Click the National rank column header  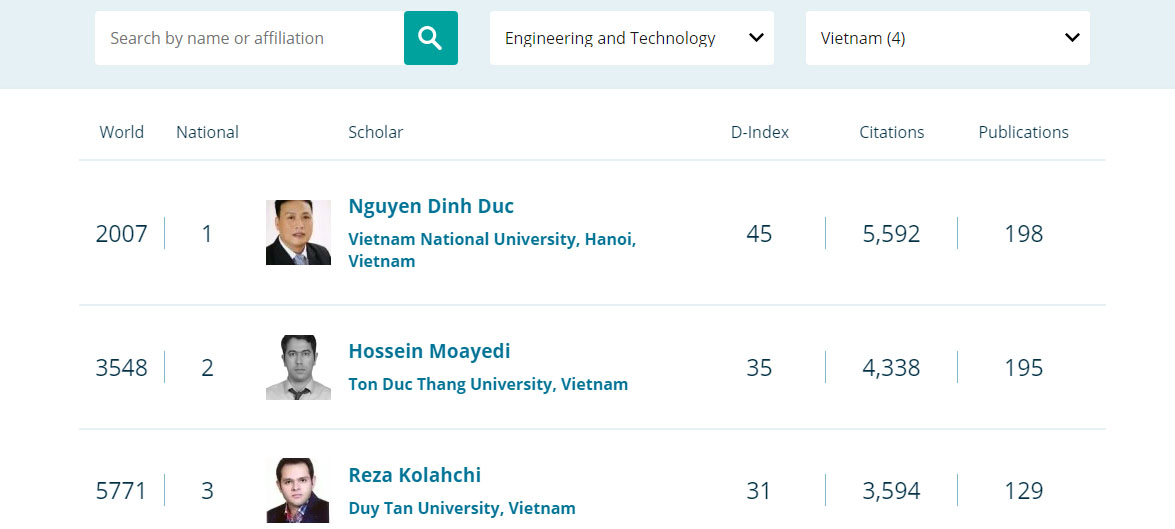pos(207,132)
